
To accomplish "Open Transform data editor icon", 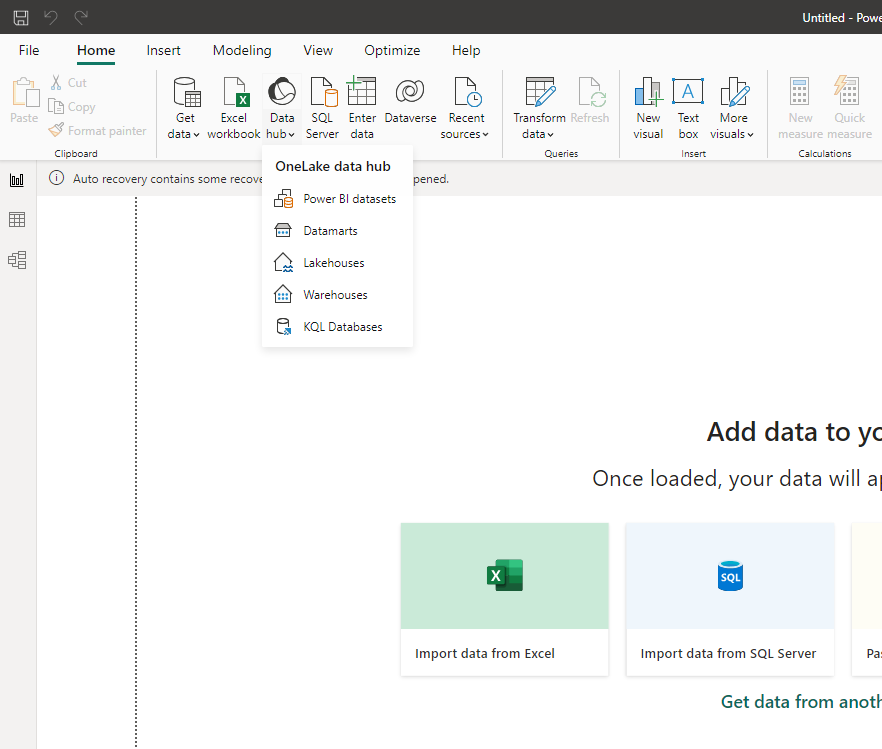I will (x=540, y=92).
